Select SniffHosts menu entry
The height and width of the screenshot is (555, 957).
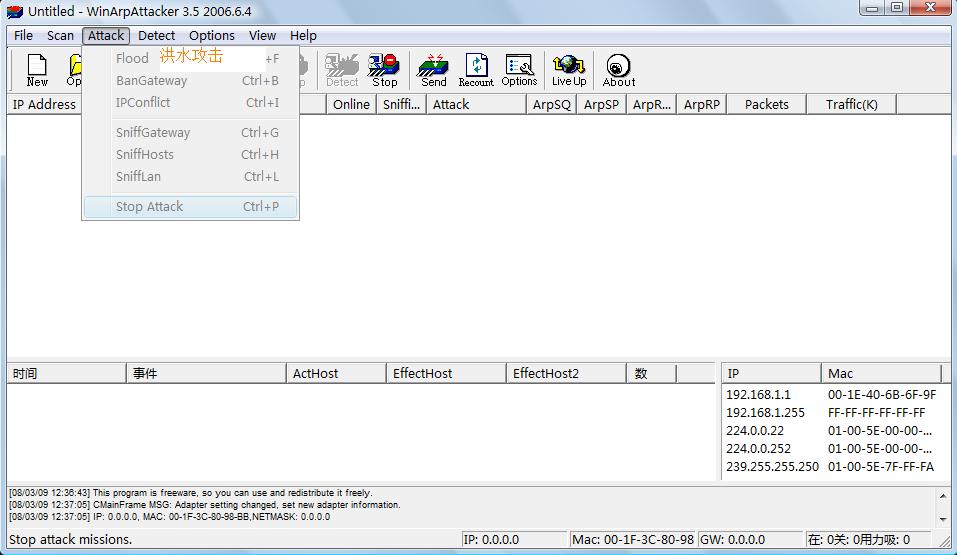point(190,154)
